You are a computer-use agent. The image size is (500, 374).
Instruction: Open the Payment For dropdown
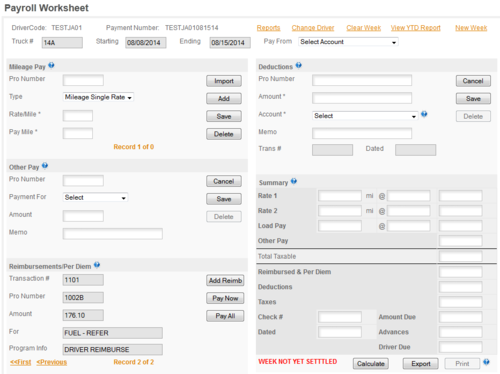click(x=95, y=197)
